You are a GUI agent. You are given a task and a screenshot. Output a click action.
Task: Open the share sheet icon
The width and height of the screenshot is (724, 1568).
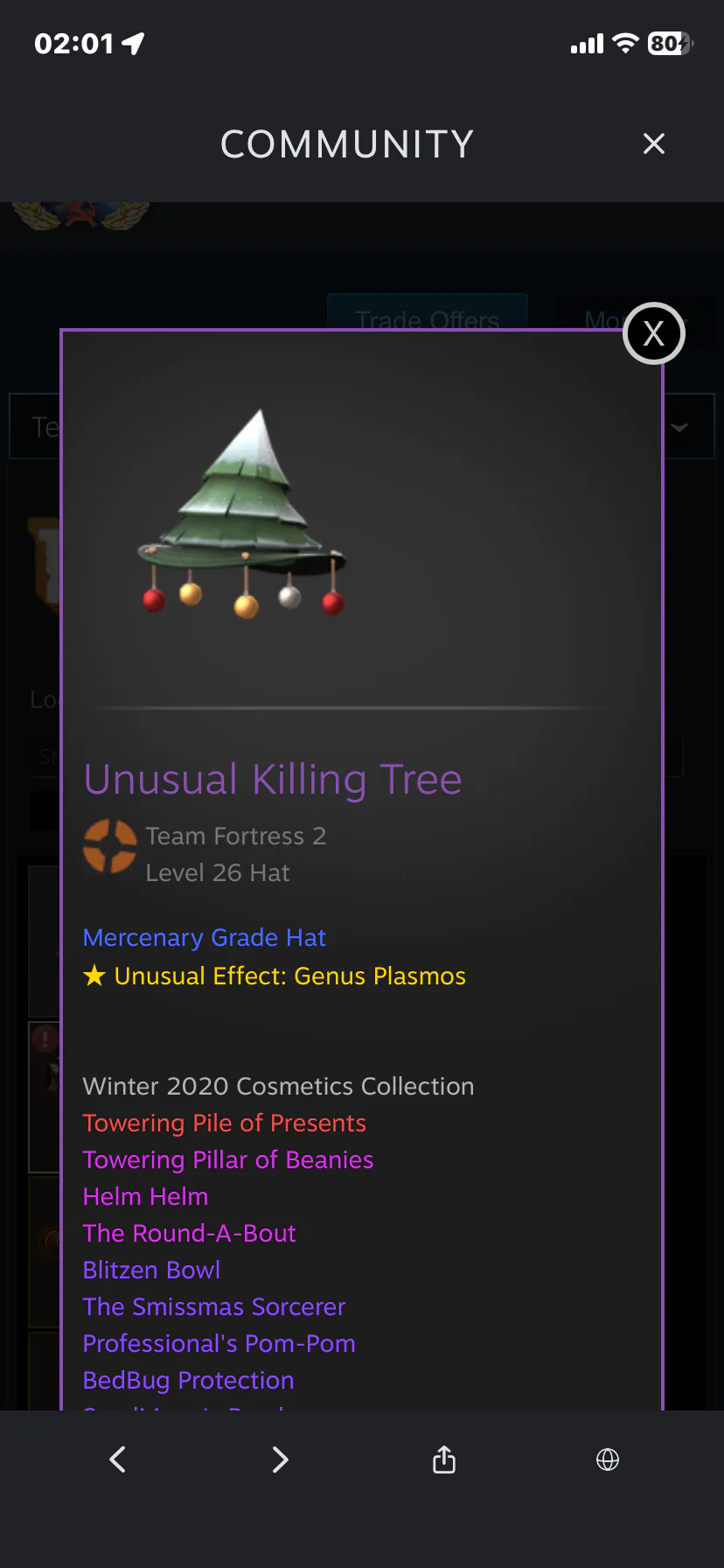tap(444, 1459)
